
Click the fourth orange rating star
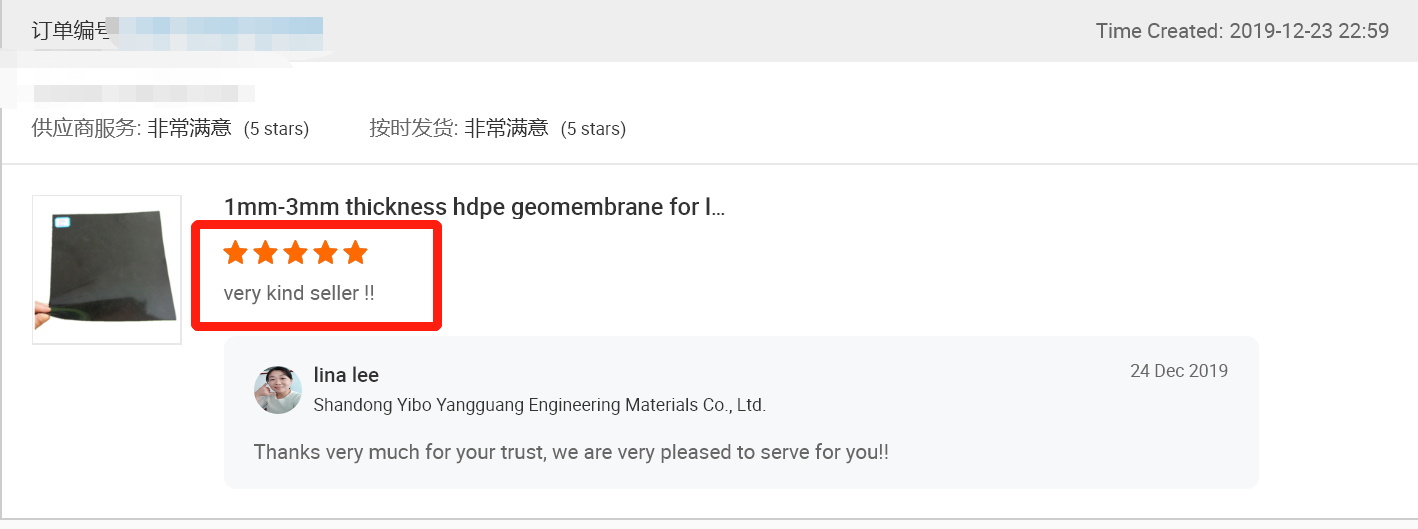pos(326,252)
